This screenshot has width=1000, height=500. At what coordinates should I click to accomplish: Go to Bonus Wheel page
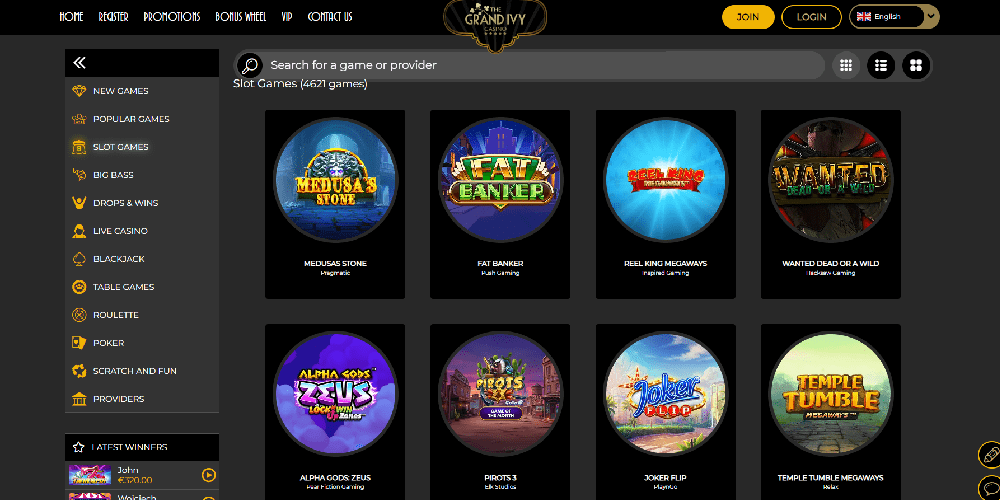[240, 17]
